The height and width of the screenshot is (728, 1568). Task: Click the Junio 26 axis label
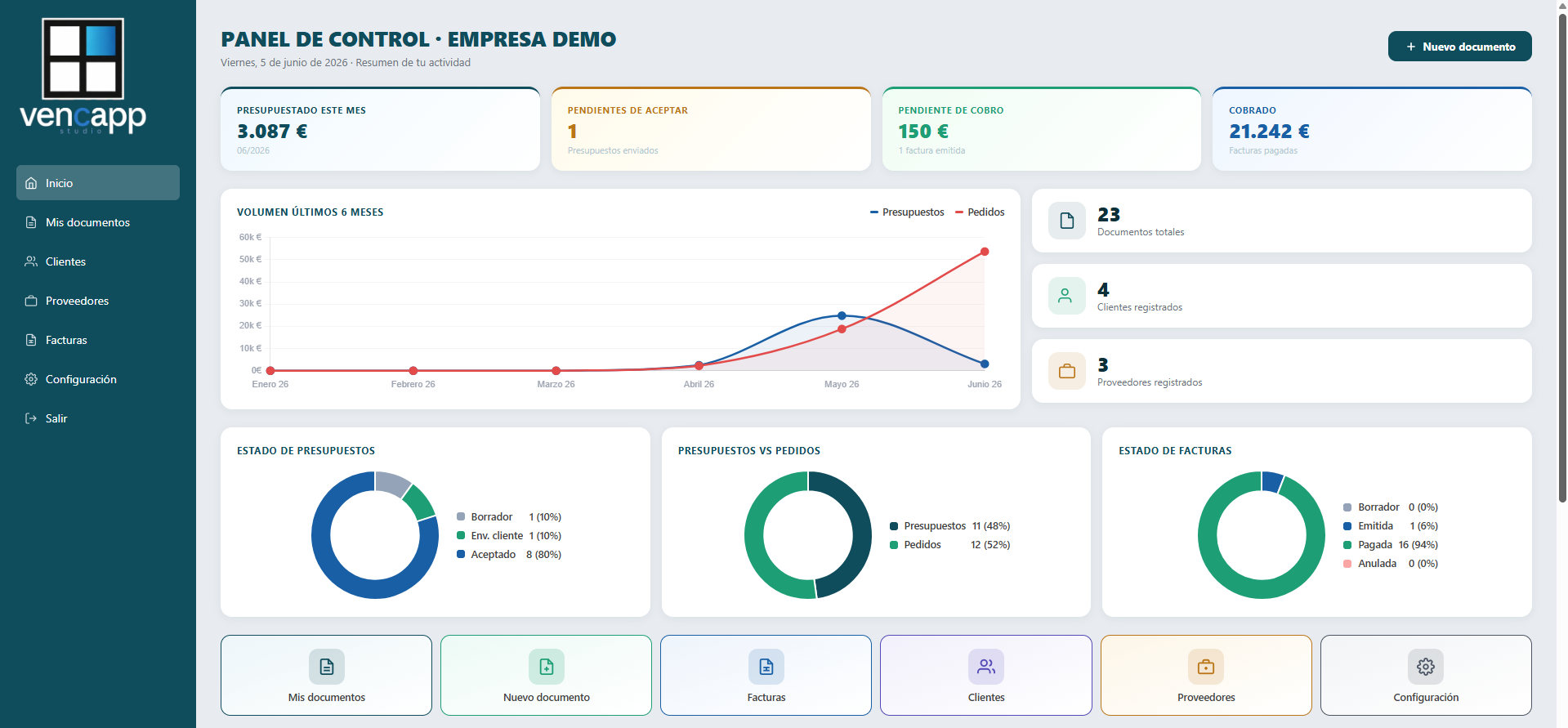coord(985,384)
